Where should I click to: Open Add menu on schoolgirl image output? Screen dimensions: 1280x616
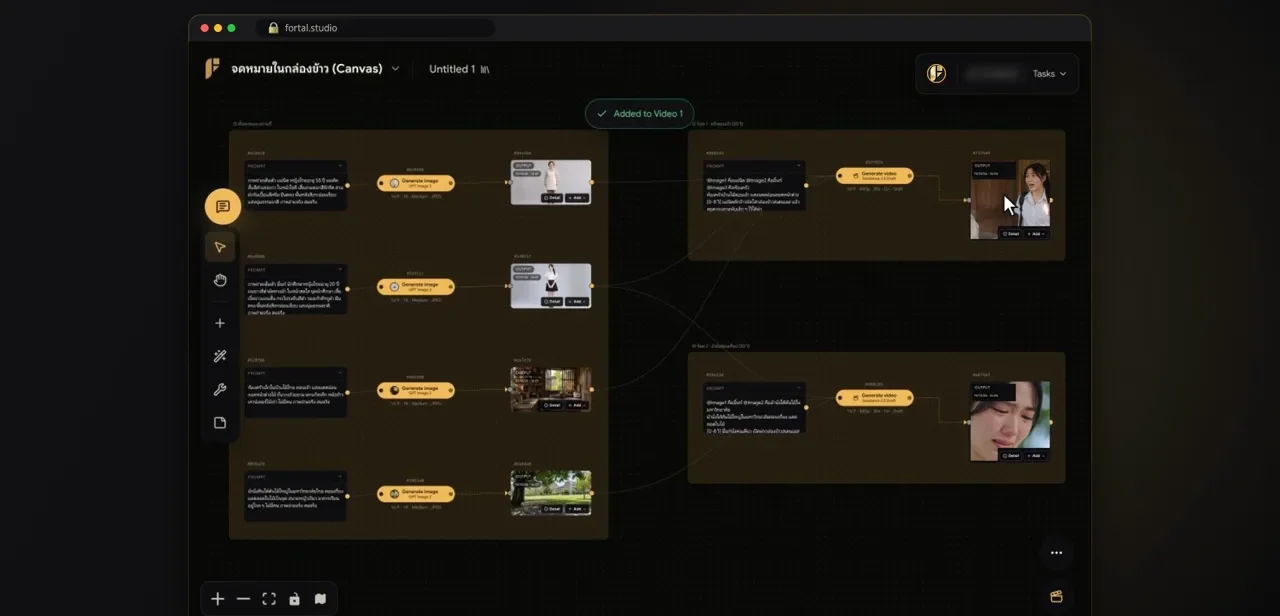tap(577, 301)
